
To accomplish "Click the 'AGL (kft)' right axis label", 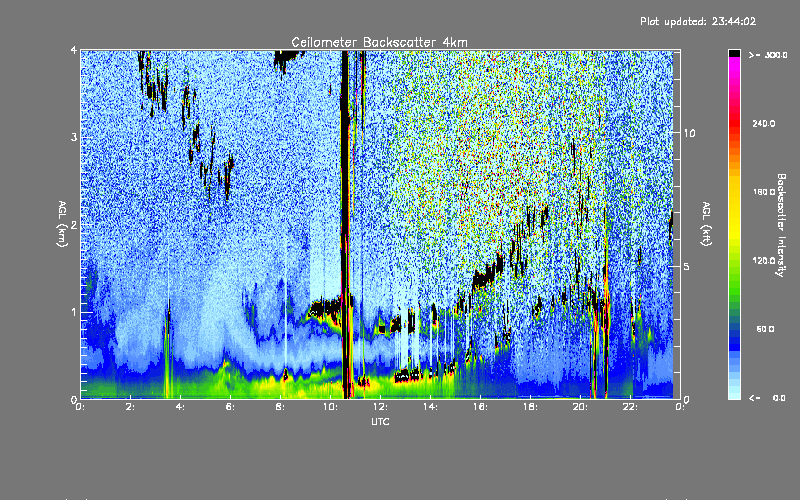I will [706, 224].
